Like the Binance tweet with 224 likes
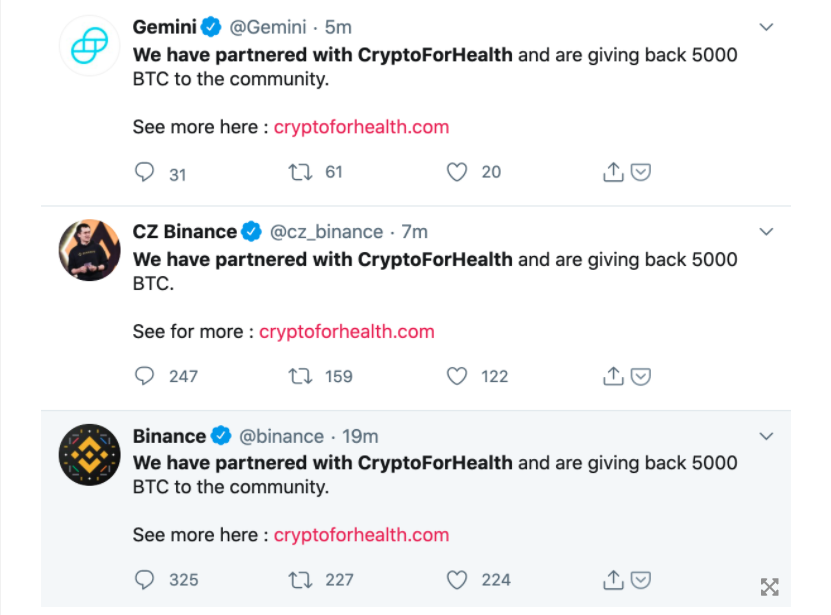Viewport: 831px width, 615px height. 457,579
